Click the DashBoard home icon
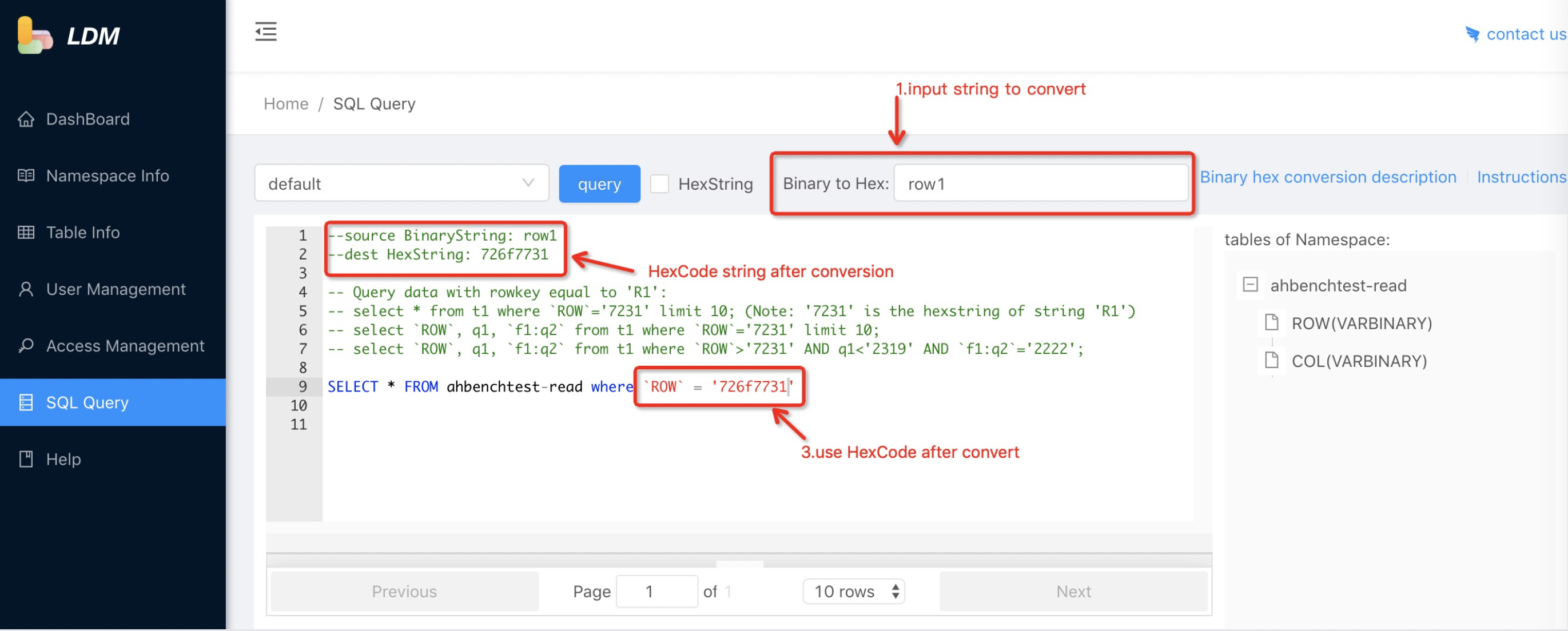 pos(26,119)
